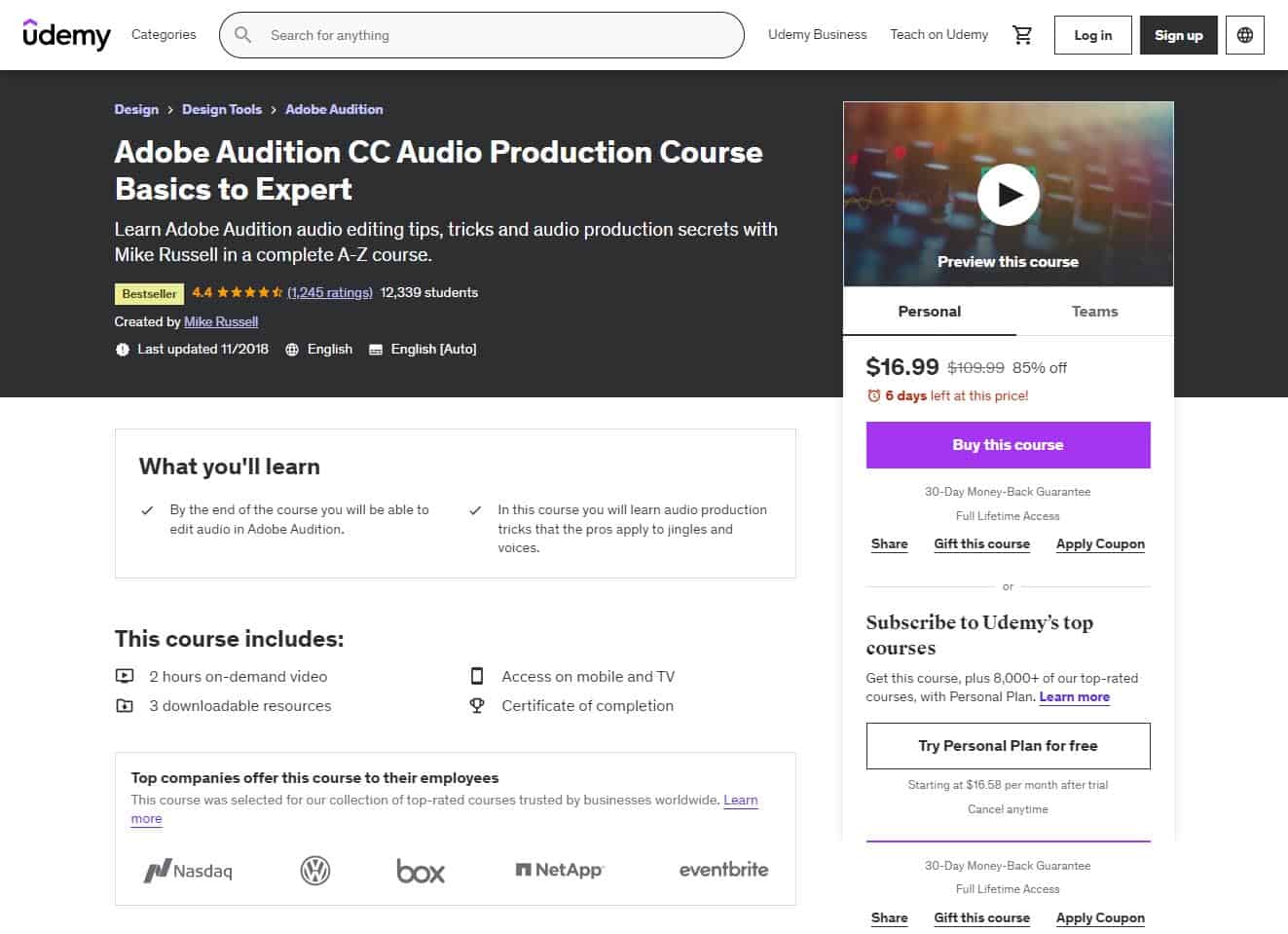Click the Bestseller badge

[x=150, y=293]
